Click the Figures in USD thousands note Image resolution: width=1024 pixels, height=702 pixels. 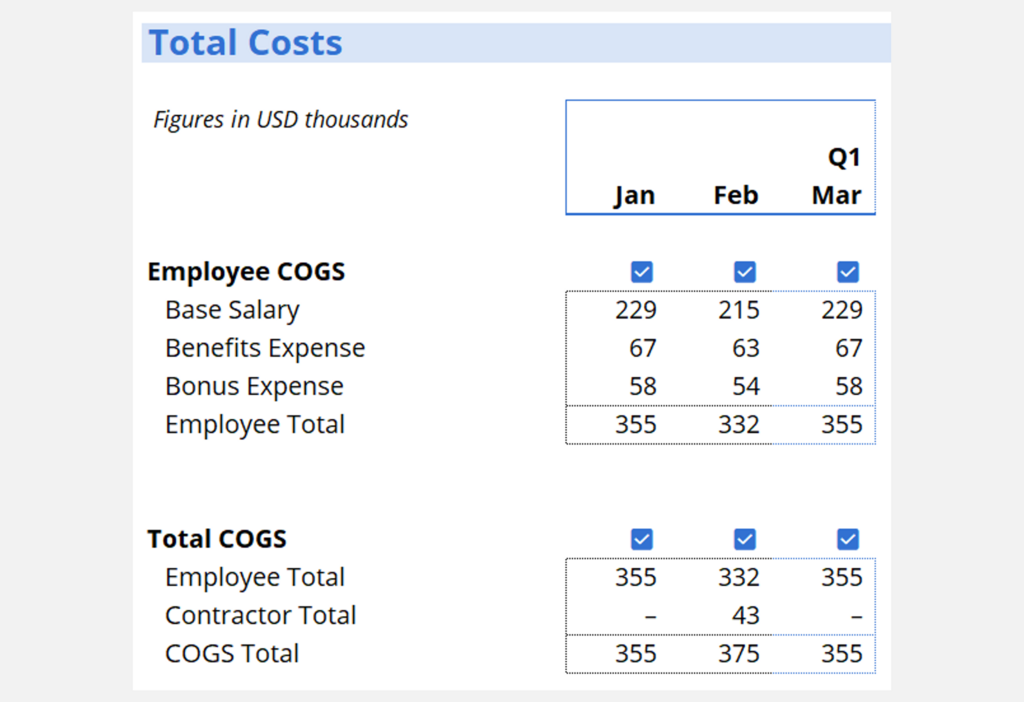tap(281, 120)
